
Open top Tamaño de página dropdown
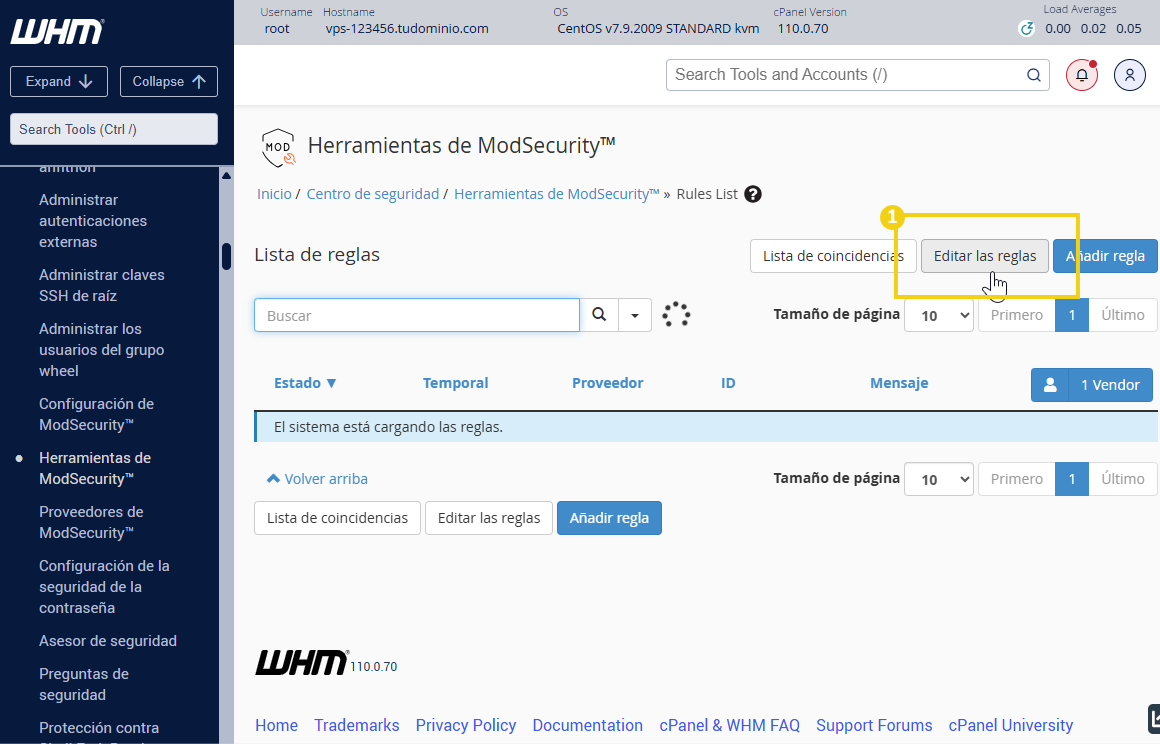pos(939,315)
